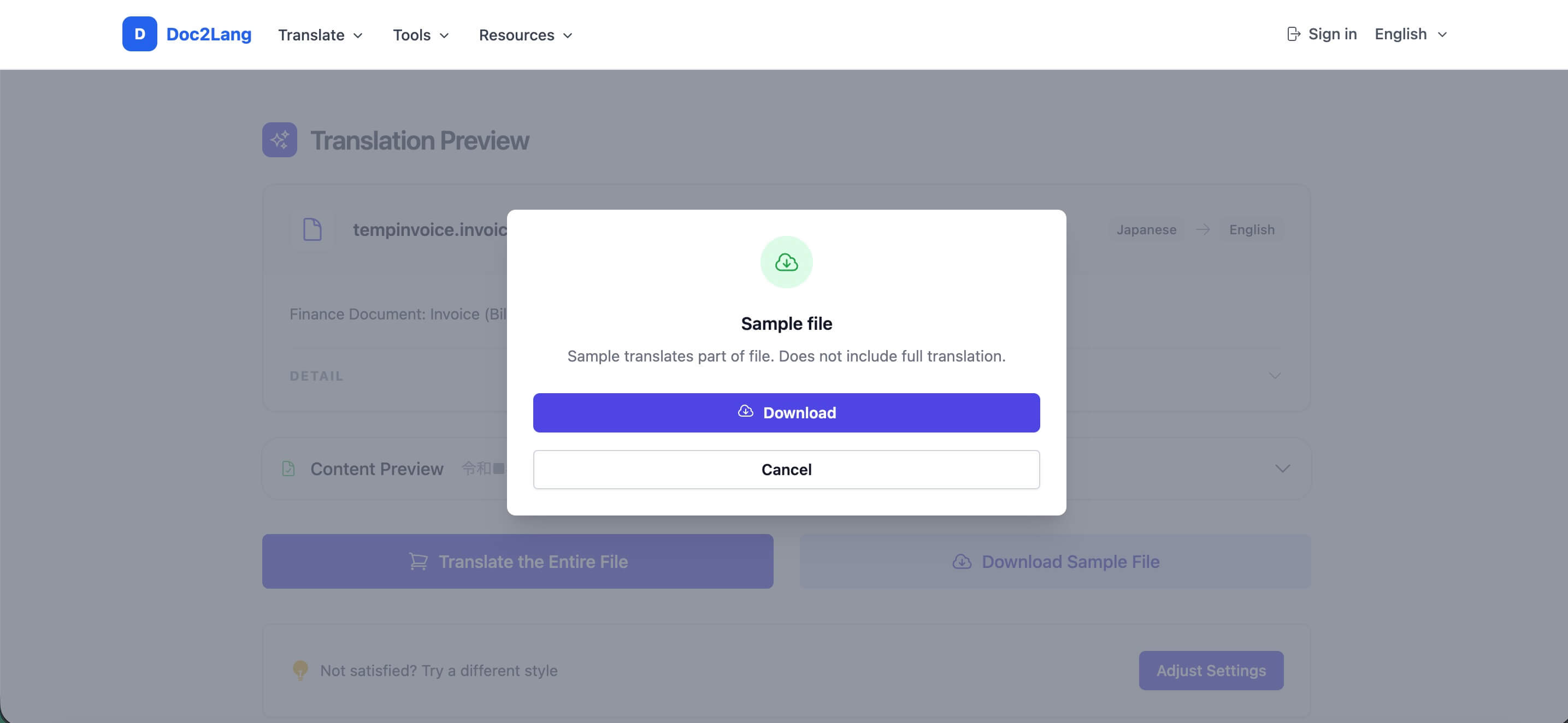Open the Resources dropdown menu

[x=525, y=35]
